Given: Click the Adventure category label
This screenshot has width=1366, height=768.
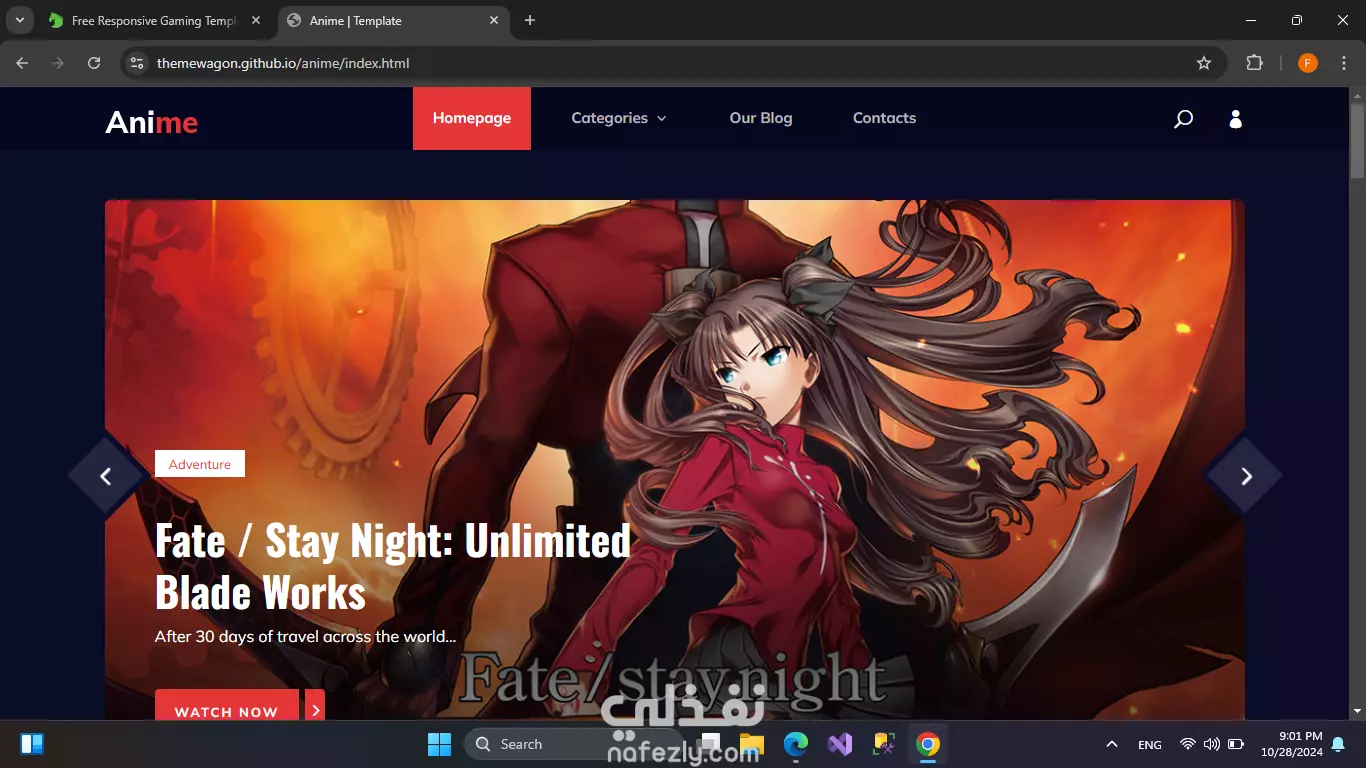Looking at the screenshot, I should pyautogui.click(x=200, y=464).
